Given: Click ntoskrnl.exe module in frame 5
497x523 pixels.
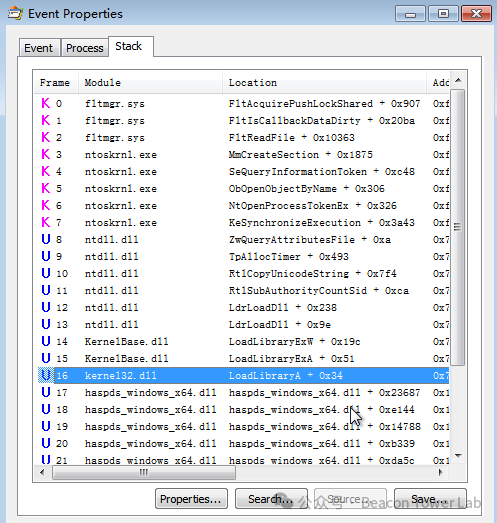Looking at the screenshot, I should pyautogui.click(x=120, y=188).
